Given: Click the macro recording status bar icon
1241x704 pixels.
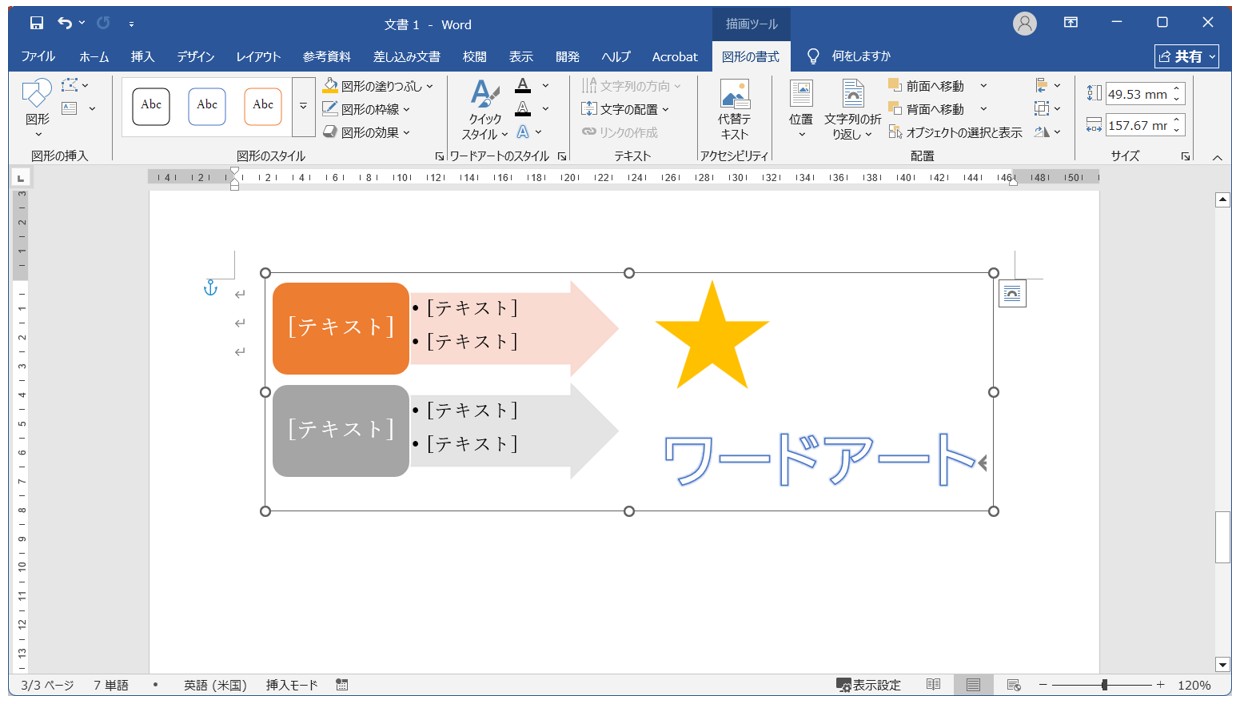Looking at the screenshot, I should click(342, 685).
